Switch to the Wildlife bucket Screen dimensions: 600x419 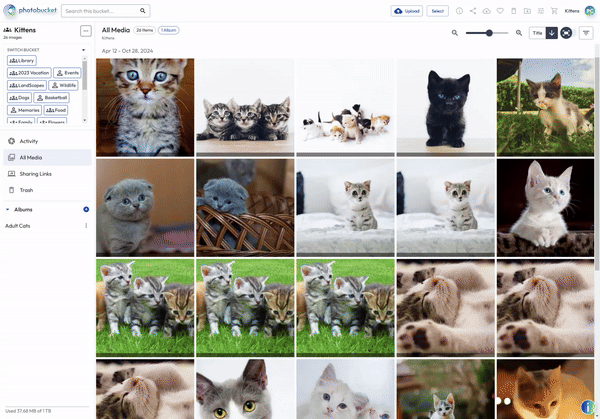click(x=64, y=85)
